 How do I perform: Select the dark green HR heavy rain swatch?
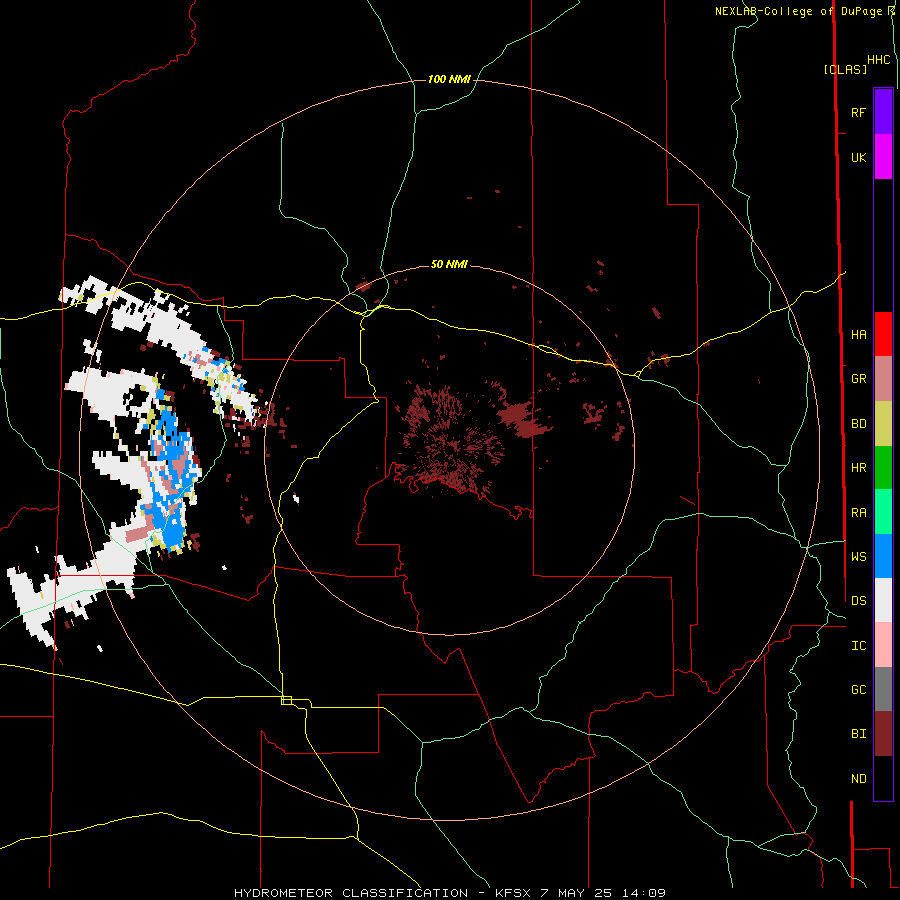pyautogui.click(x=883, y=468)
